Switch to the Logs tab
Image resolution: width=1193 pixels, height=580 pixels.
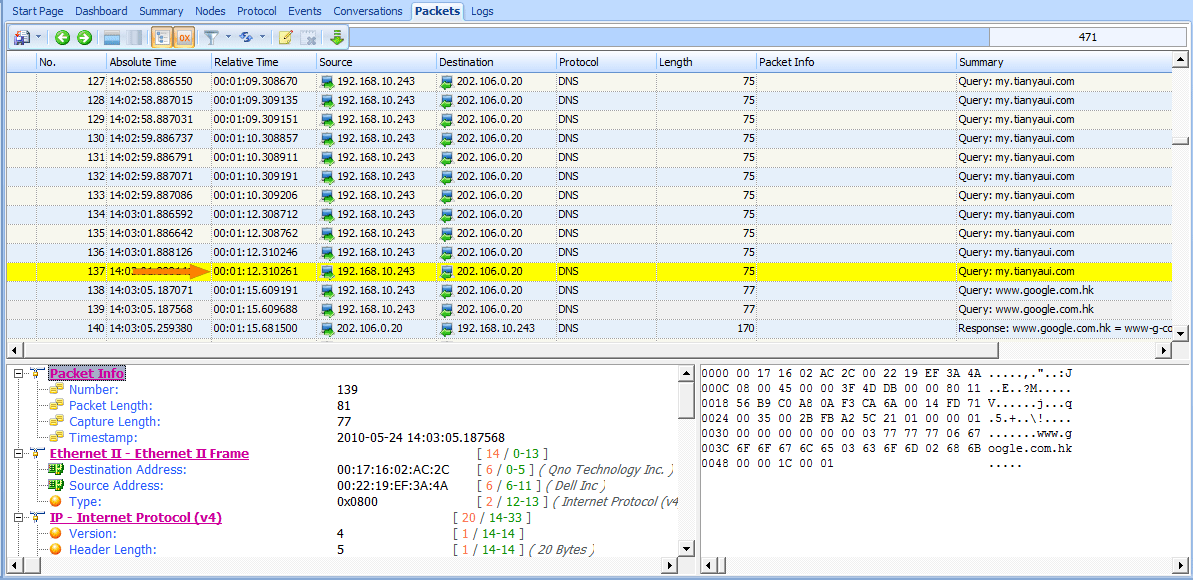(482, 11)
